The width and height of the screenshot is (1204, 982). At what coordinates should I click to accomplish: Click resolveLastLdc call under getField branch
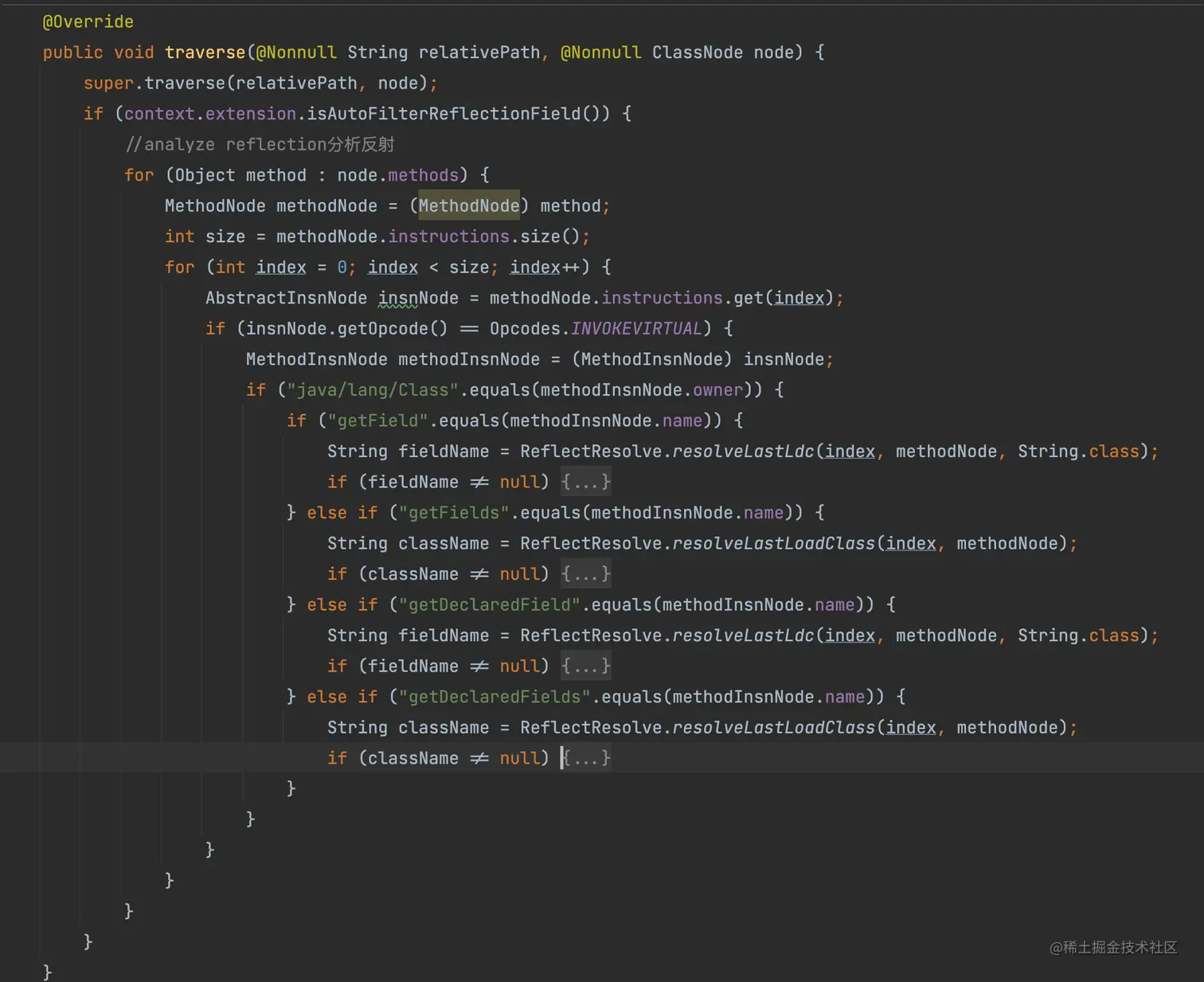[743, 452]
